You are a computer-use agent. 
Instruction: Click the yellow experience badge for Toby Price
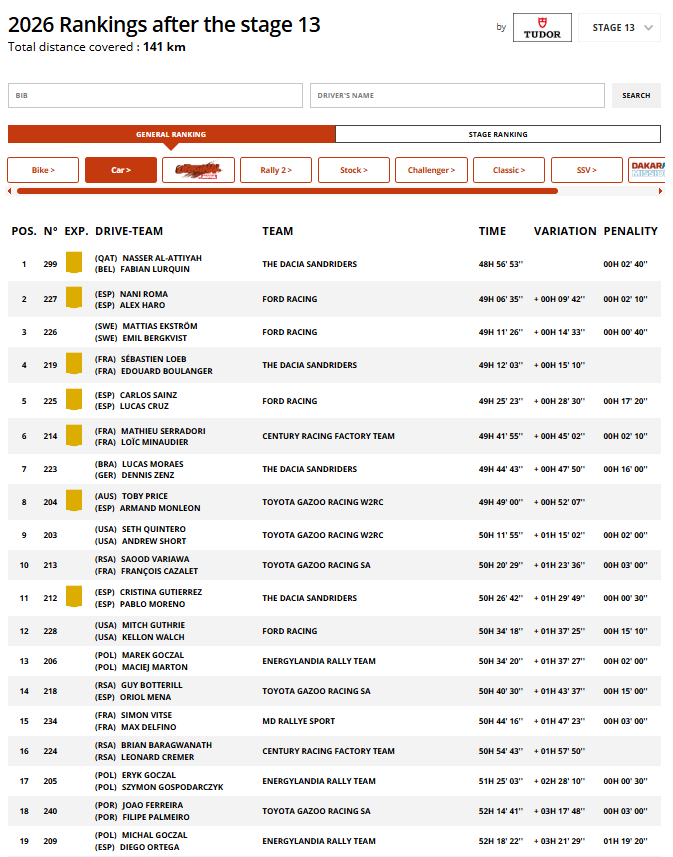pos(74,501)
